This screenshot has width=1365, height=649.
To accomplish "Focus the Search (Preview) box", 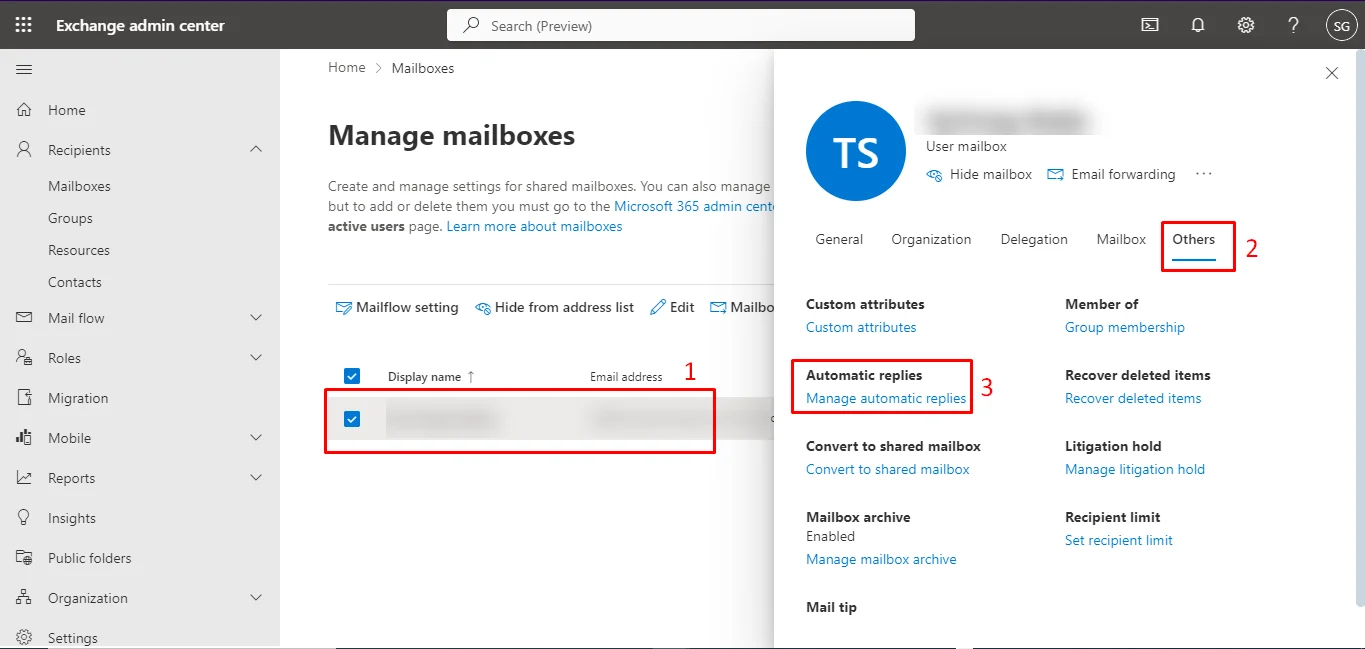I will [681, 25].
